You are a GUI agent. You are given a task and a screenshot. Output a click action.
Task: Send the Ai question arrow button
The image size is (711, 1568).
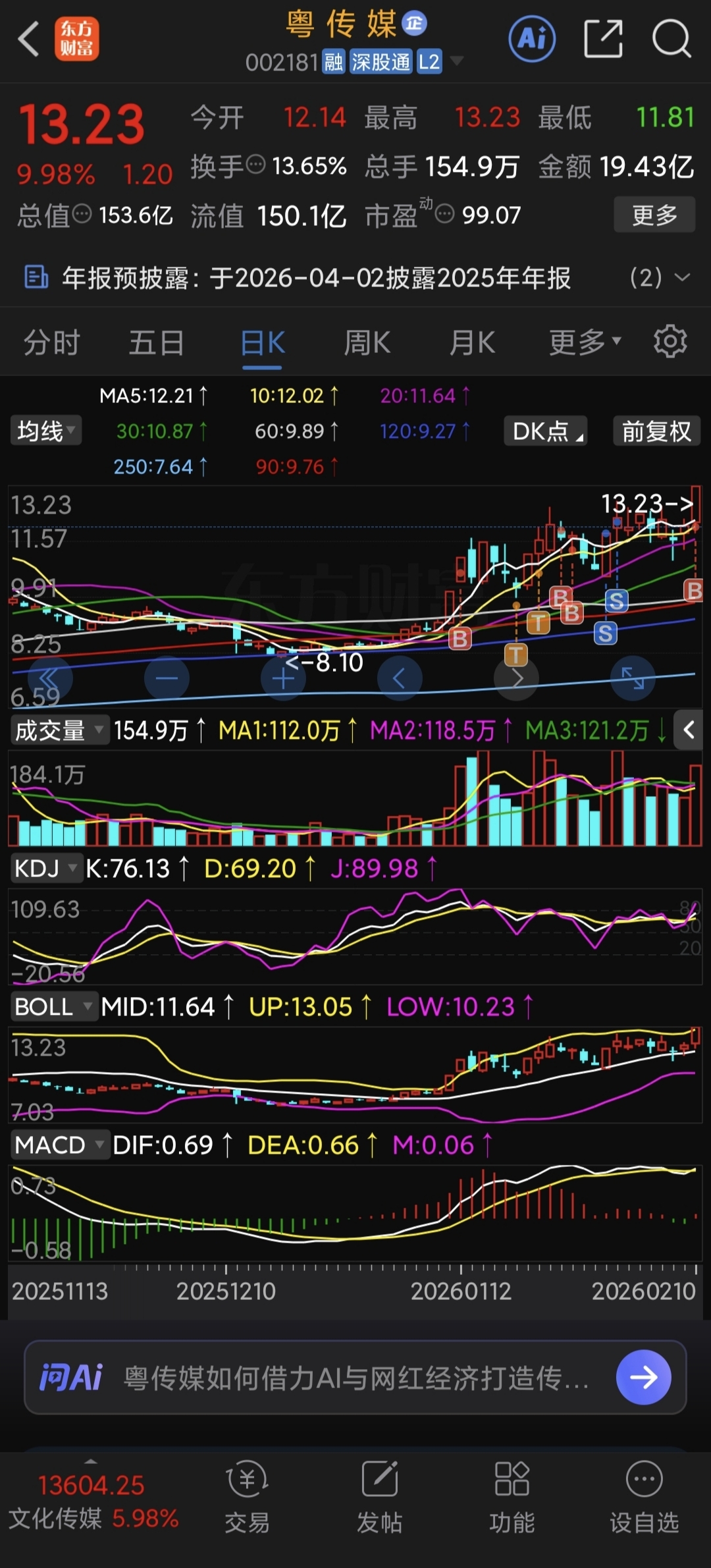pos(644,1377)
